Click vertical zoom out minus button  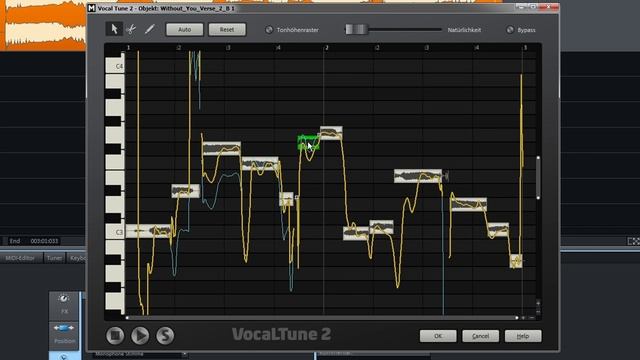coord(538,311)
